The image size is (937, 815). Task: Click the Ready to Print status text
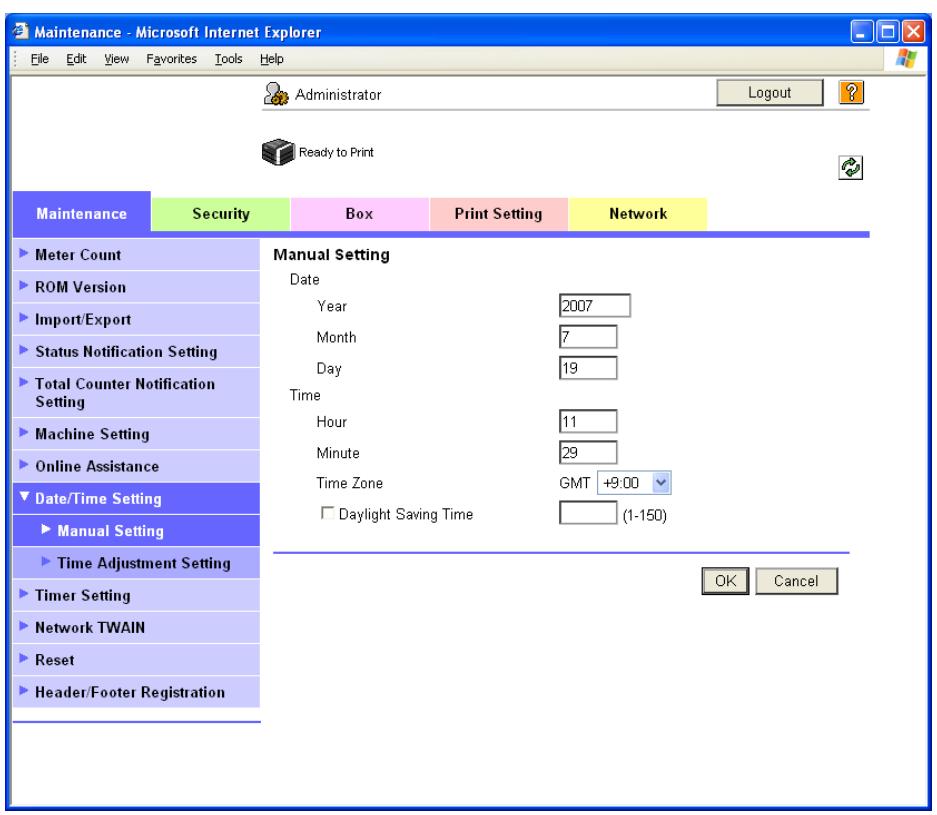click(336, 152)
